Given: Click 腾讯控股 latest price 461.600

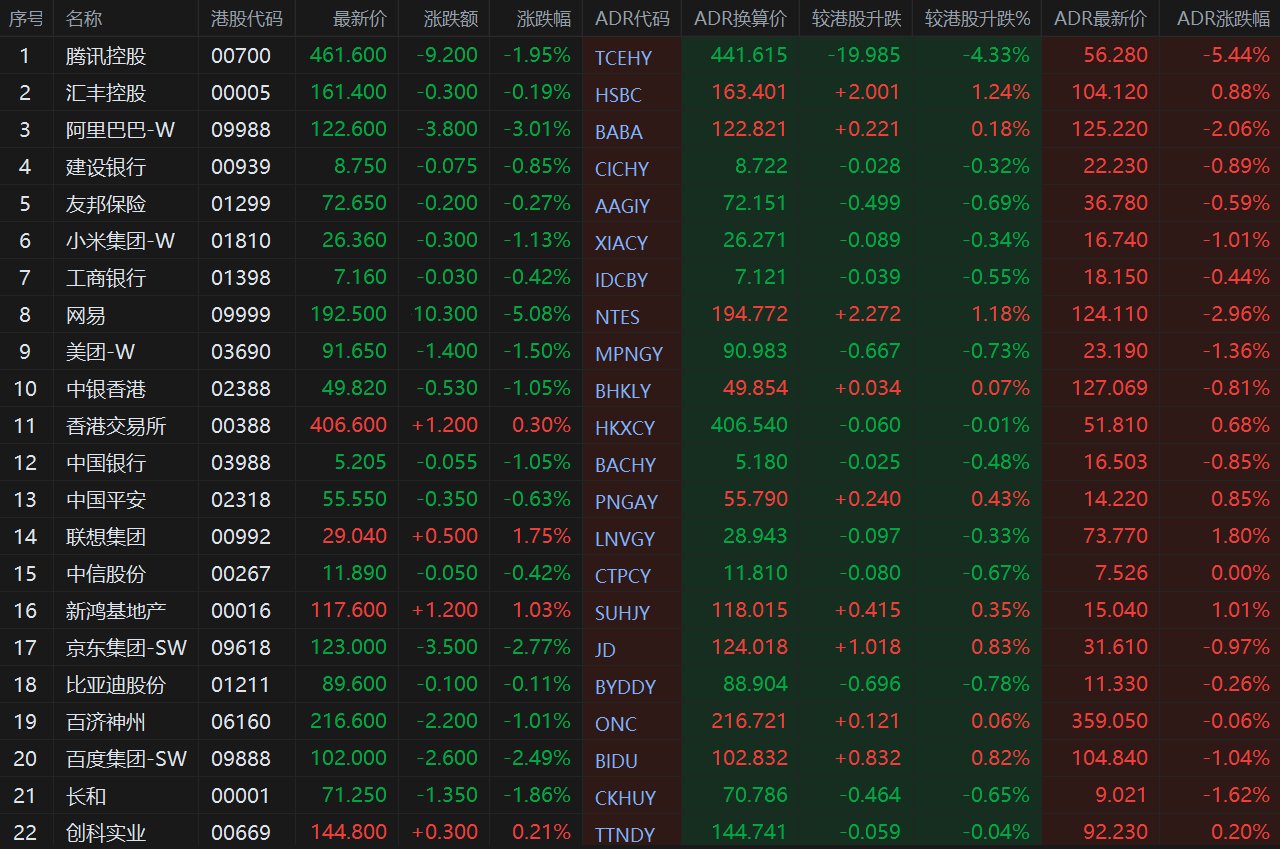Looking at the screenshot, I should tap(348, 56).
